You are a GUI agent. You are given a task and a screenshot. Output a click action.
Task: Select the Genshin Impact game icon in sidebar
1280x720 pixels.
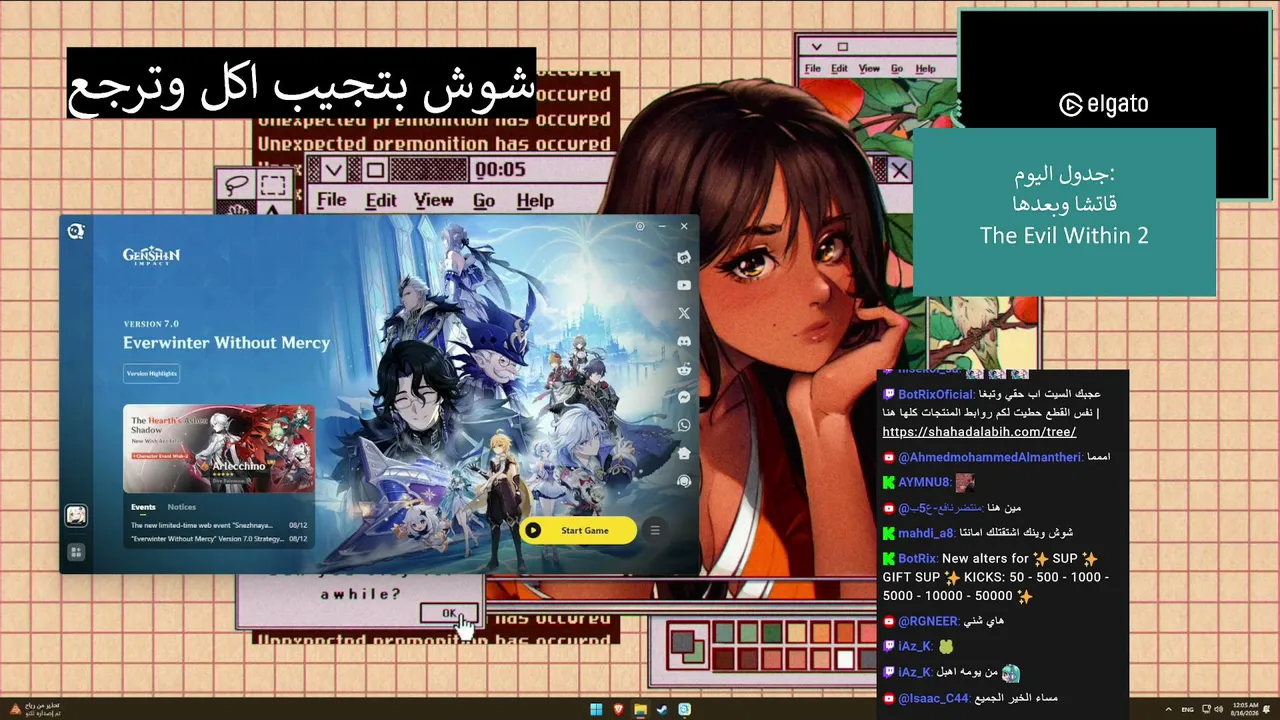pos(76,515)
